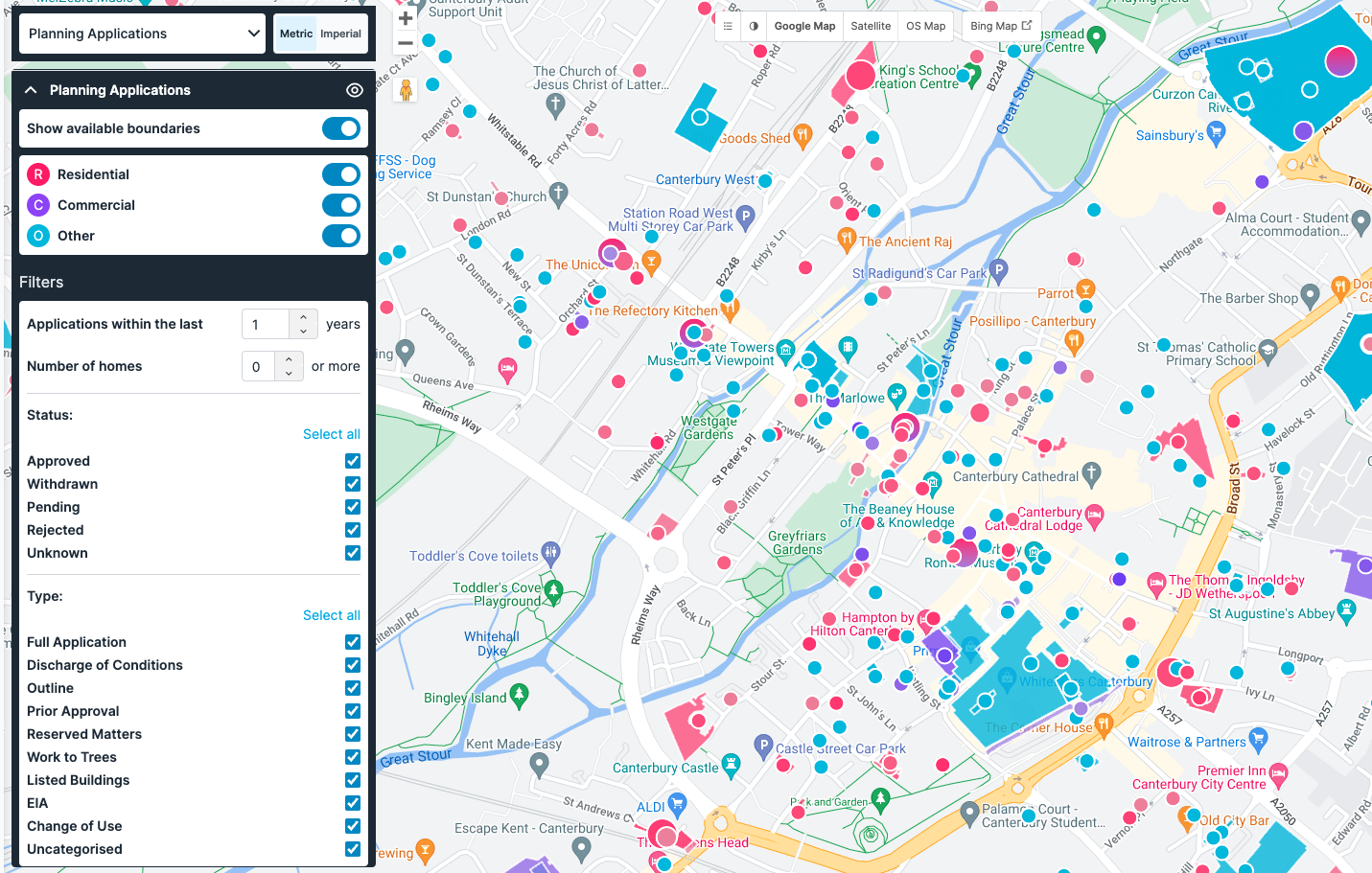Viewport: 1372px width, 873px height.
Task: Open the layers list icon on the map
Action: coord(728,26)
